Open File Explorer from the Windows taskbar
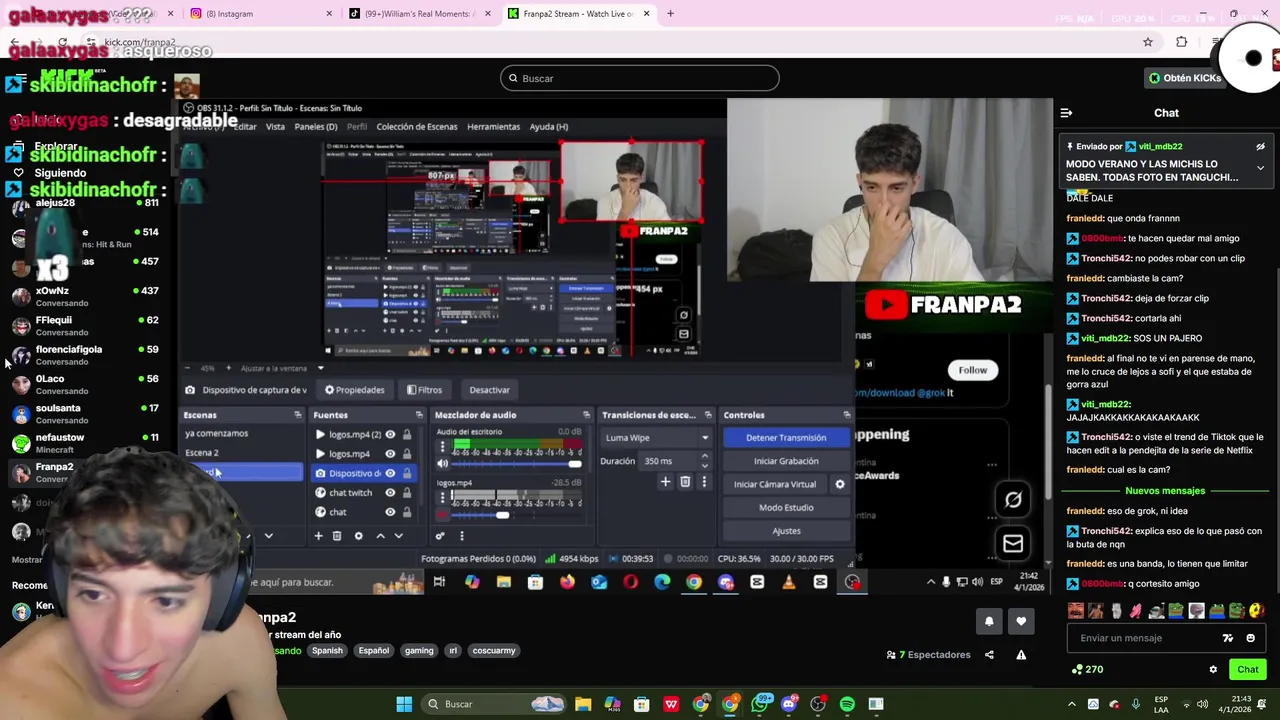This screenshot has height=720, width=1280. coord(583,704)
